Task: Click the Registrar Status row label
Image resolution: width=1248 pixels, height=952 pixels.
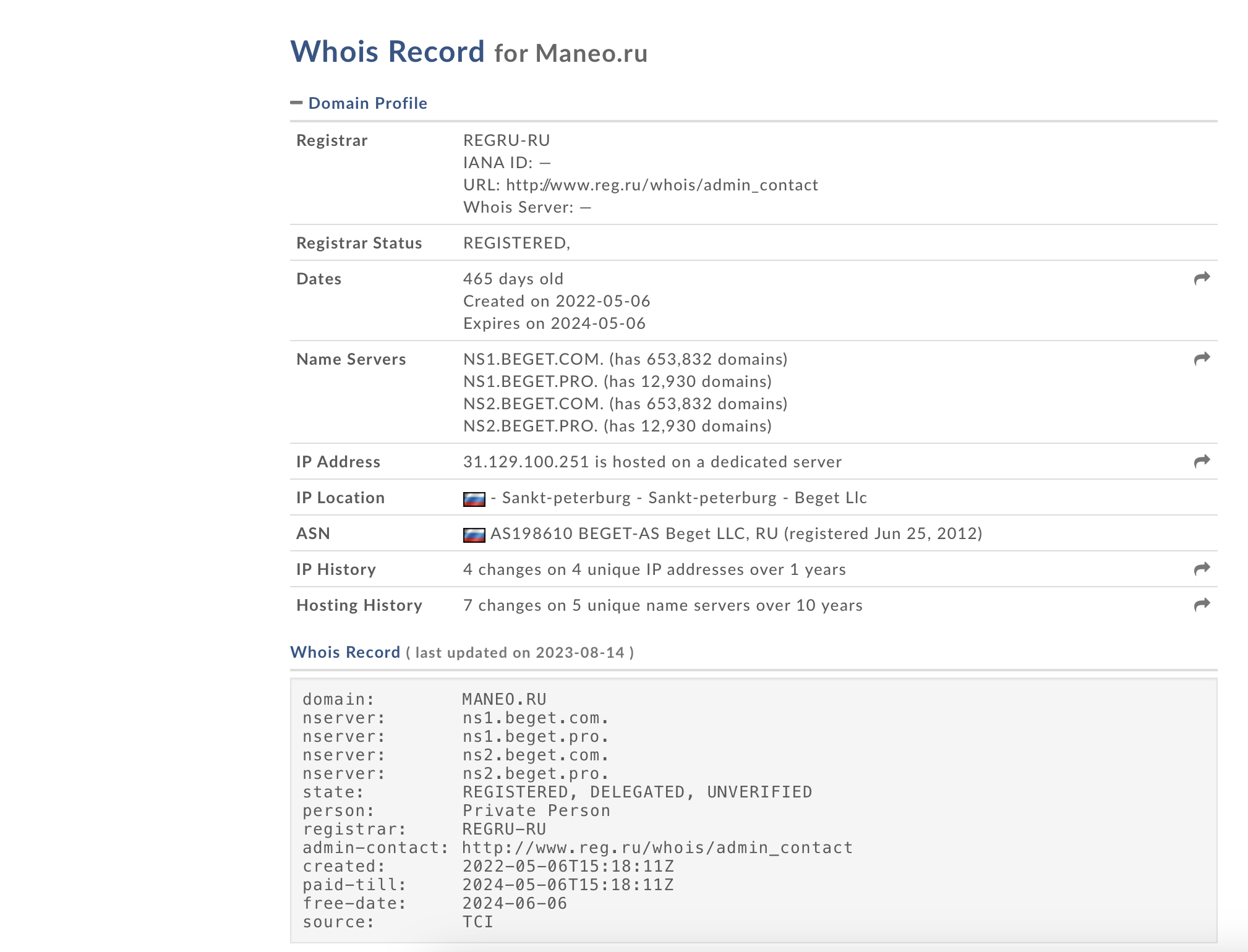Action: pos(359,243)
